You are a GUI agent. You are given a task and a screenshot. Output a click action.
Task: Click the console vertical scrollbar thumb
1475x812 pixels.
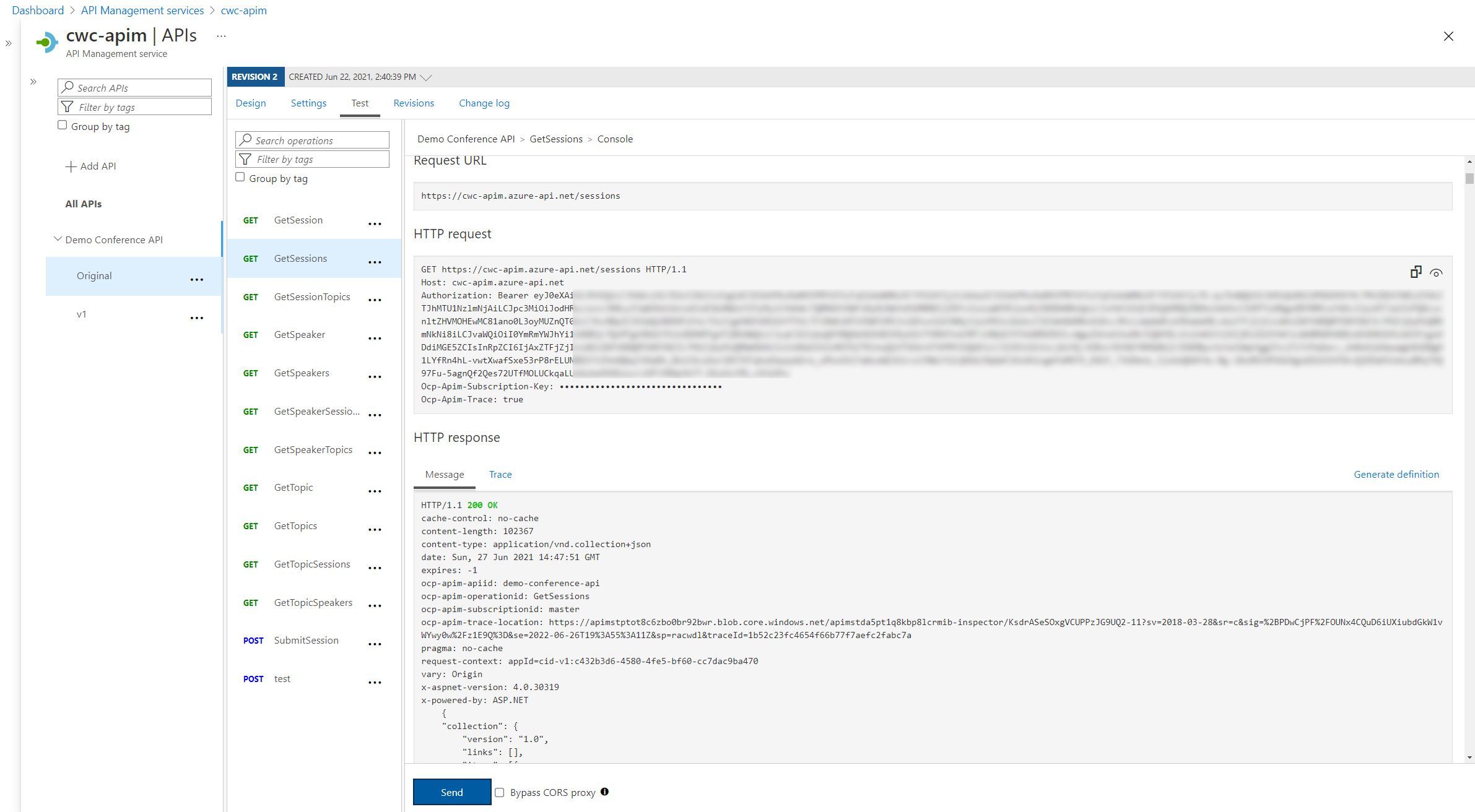(x=1469, y=178)
